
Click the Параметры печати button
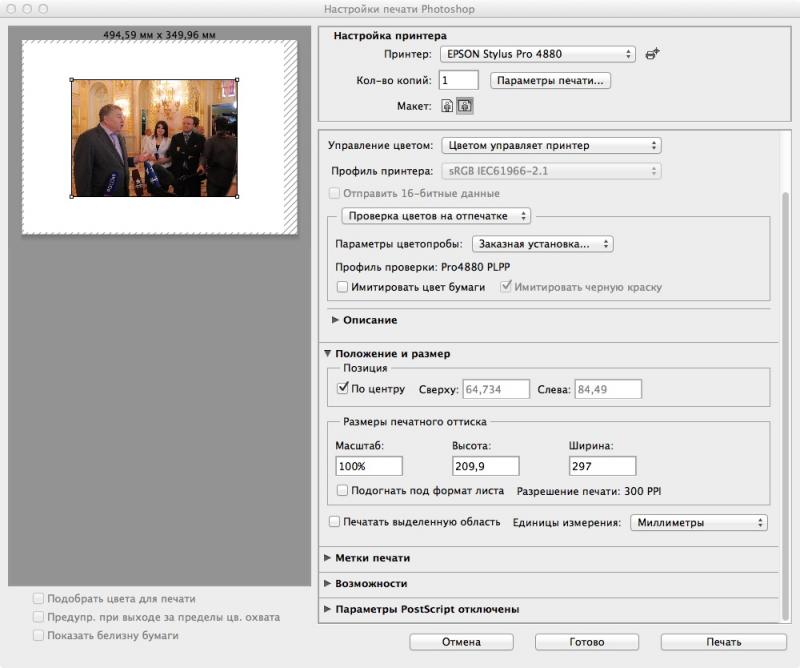[550, 81]
